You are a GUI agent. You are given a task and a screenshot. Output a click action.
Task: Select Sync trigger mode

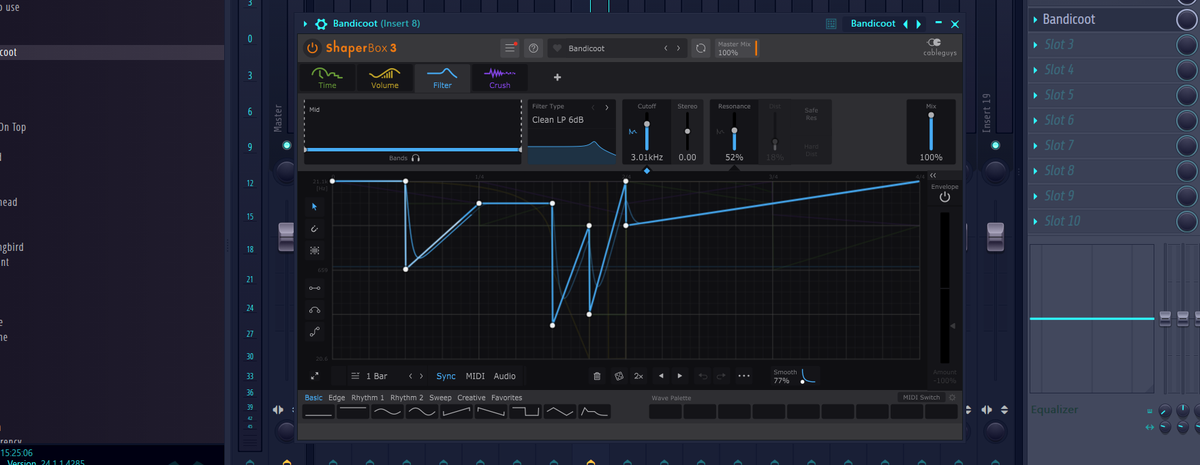coord(446,376)
